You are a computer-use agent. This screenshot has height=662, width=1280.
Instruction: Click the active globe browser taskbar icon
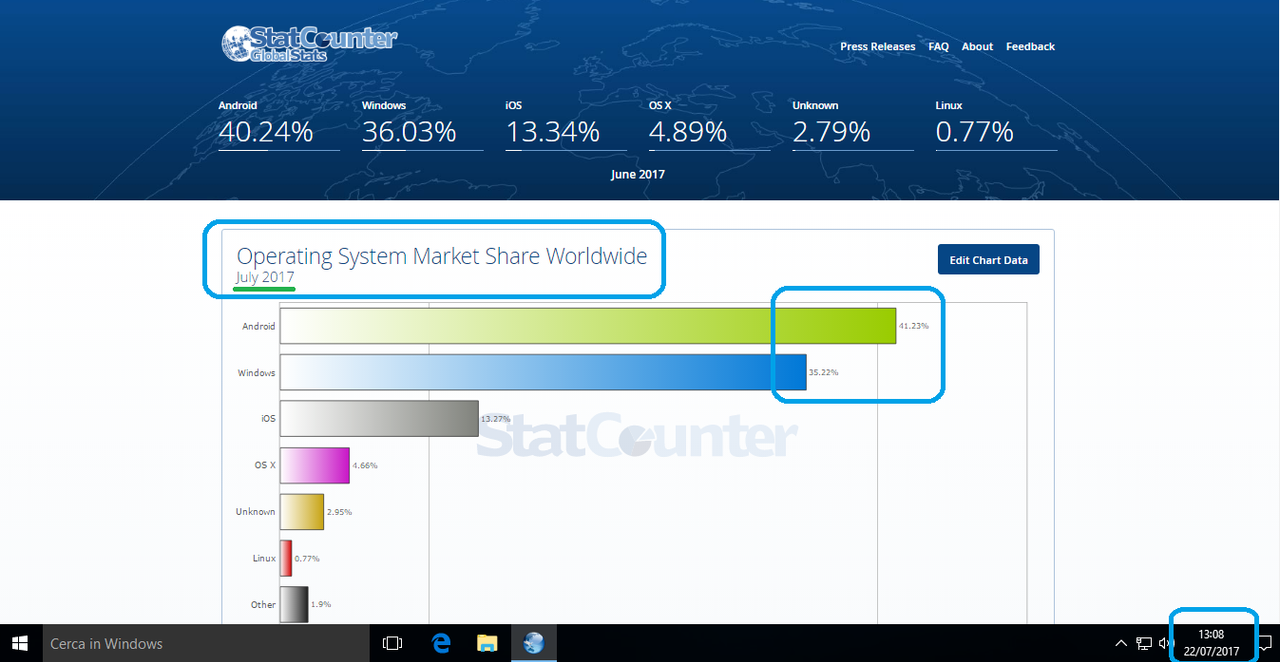[534, 643]
